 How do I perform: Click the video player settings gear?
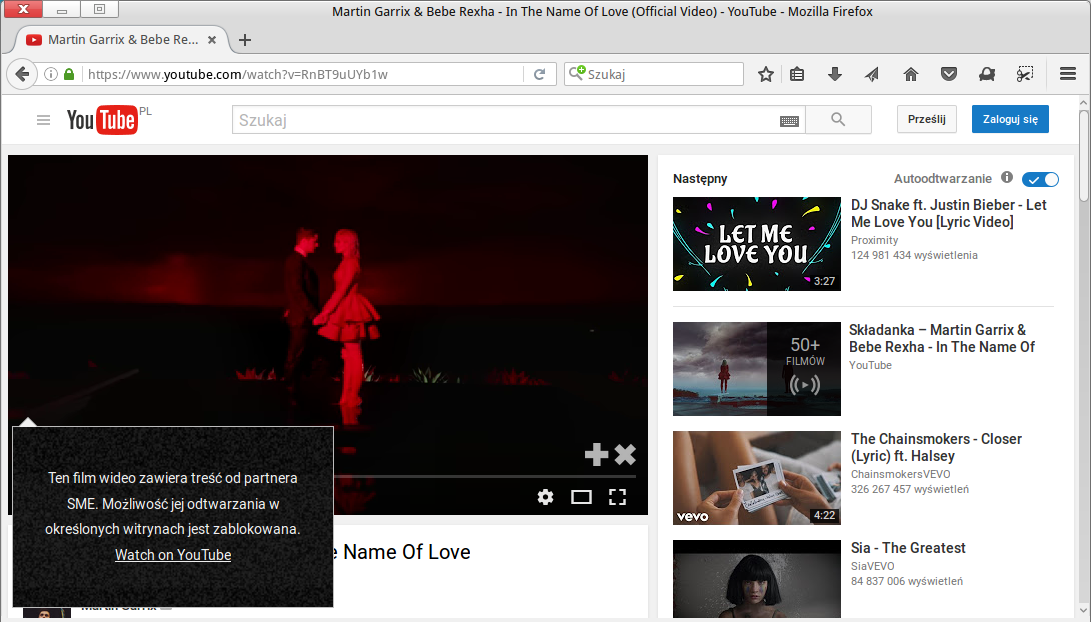tap(546, 497)
